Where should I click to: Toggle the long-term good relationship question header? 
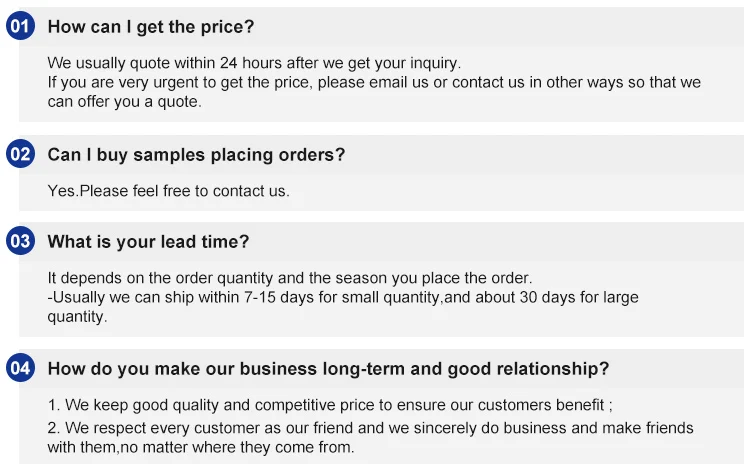click(x=328, y=369)
